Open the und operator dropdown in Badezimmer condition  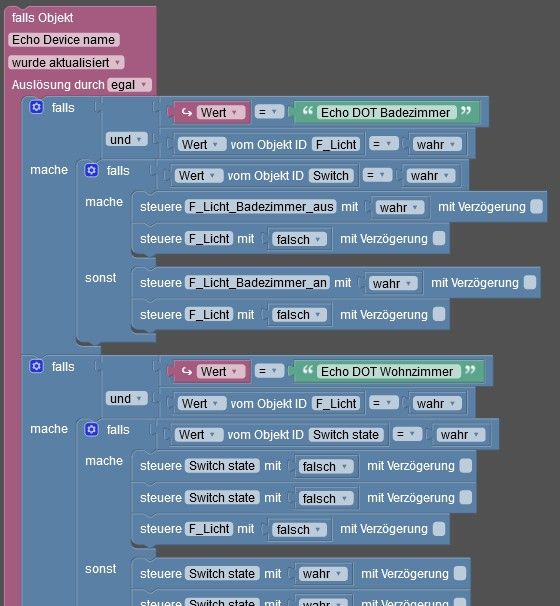click(x=127, y=140)
